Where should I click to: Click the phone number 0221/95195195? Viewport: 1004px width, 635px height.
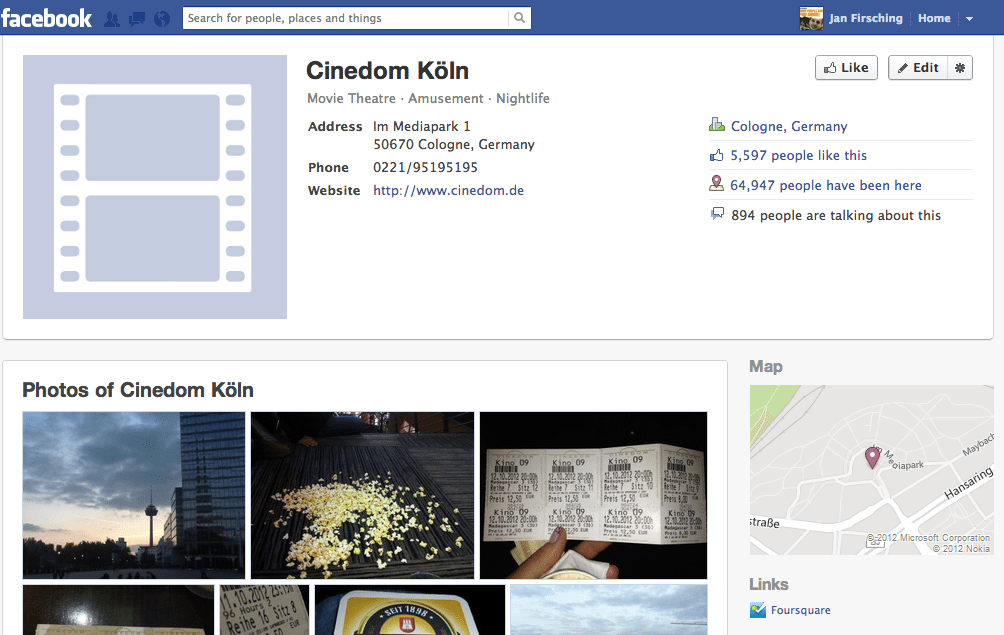coord(426,167)
